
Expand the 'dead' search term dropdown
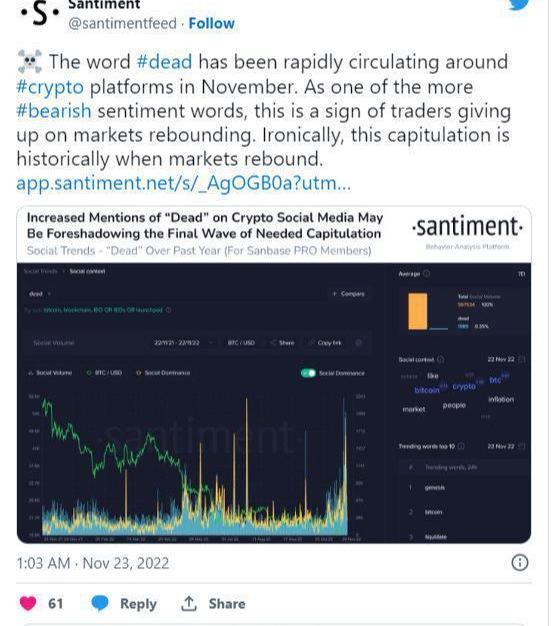pyautogui.click(x=40, y=294)
